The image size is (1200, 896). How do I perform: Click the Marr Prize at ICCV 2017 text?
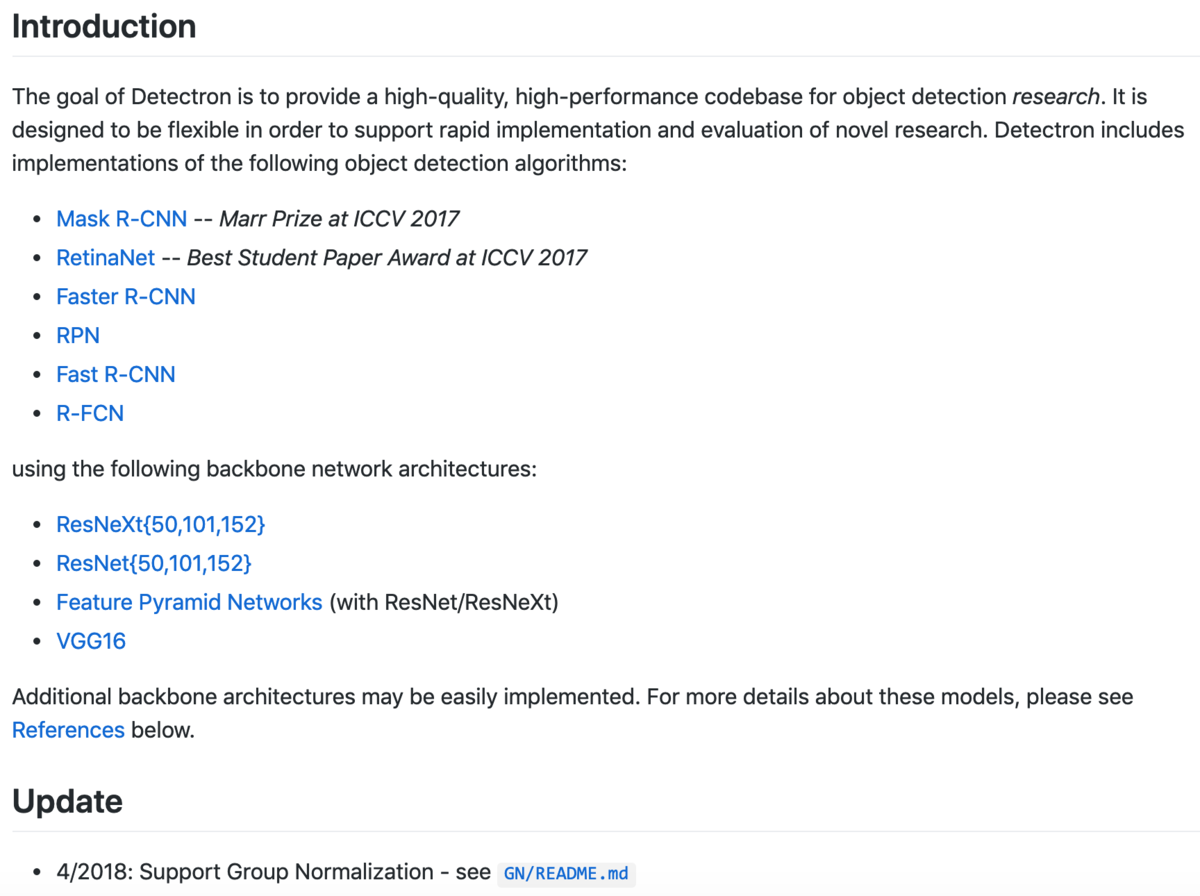pyautogui.click(x=339, y=218)
